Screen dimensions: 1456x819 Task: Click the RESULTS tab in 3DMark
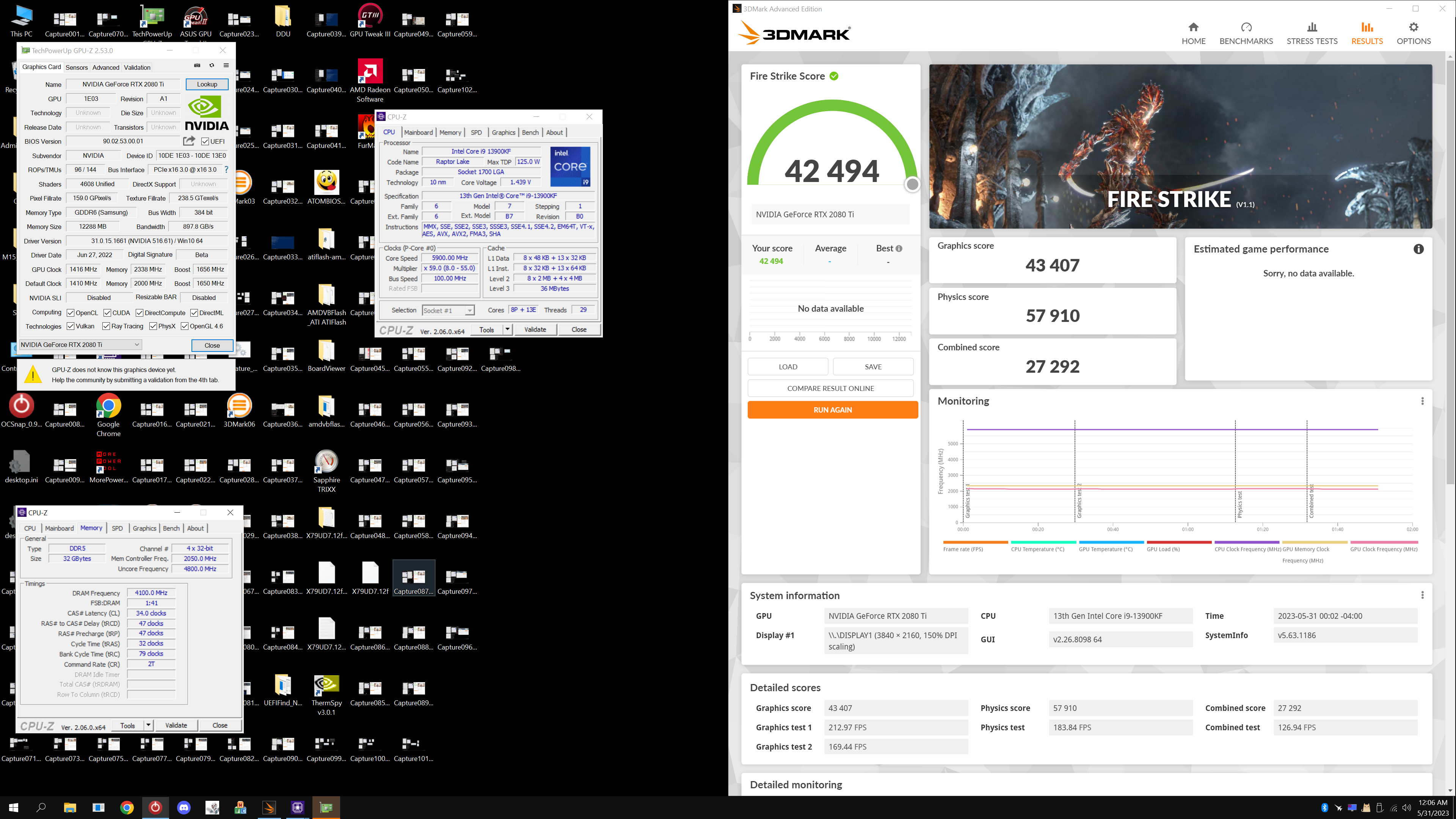coord(1367,33)
